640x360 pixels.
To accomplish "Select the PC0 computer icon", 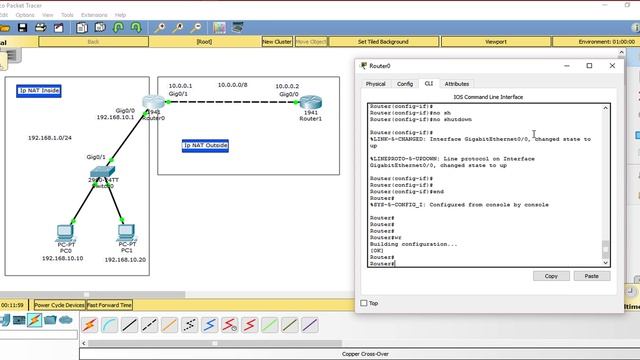I will [x=65, y=233].
